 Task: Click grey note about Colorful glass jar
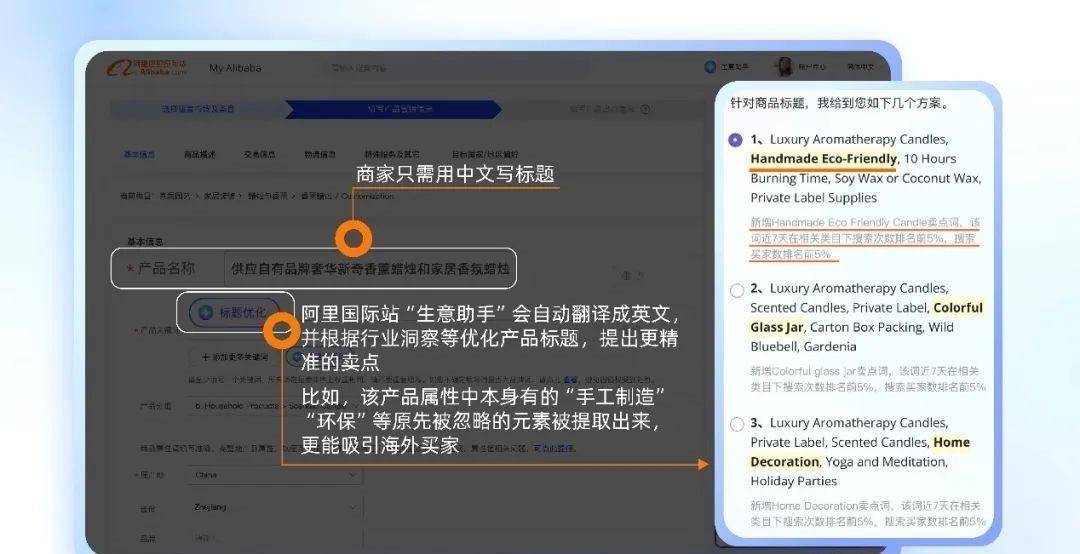pos(868,379)
